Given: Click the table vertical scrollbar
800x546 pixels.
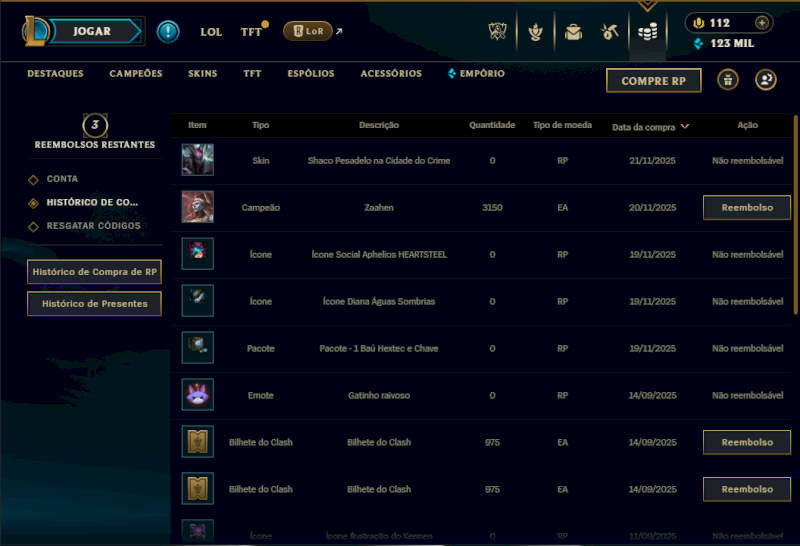Looking at the screenshot, I should [796, 215].
